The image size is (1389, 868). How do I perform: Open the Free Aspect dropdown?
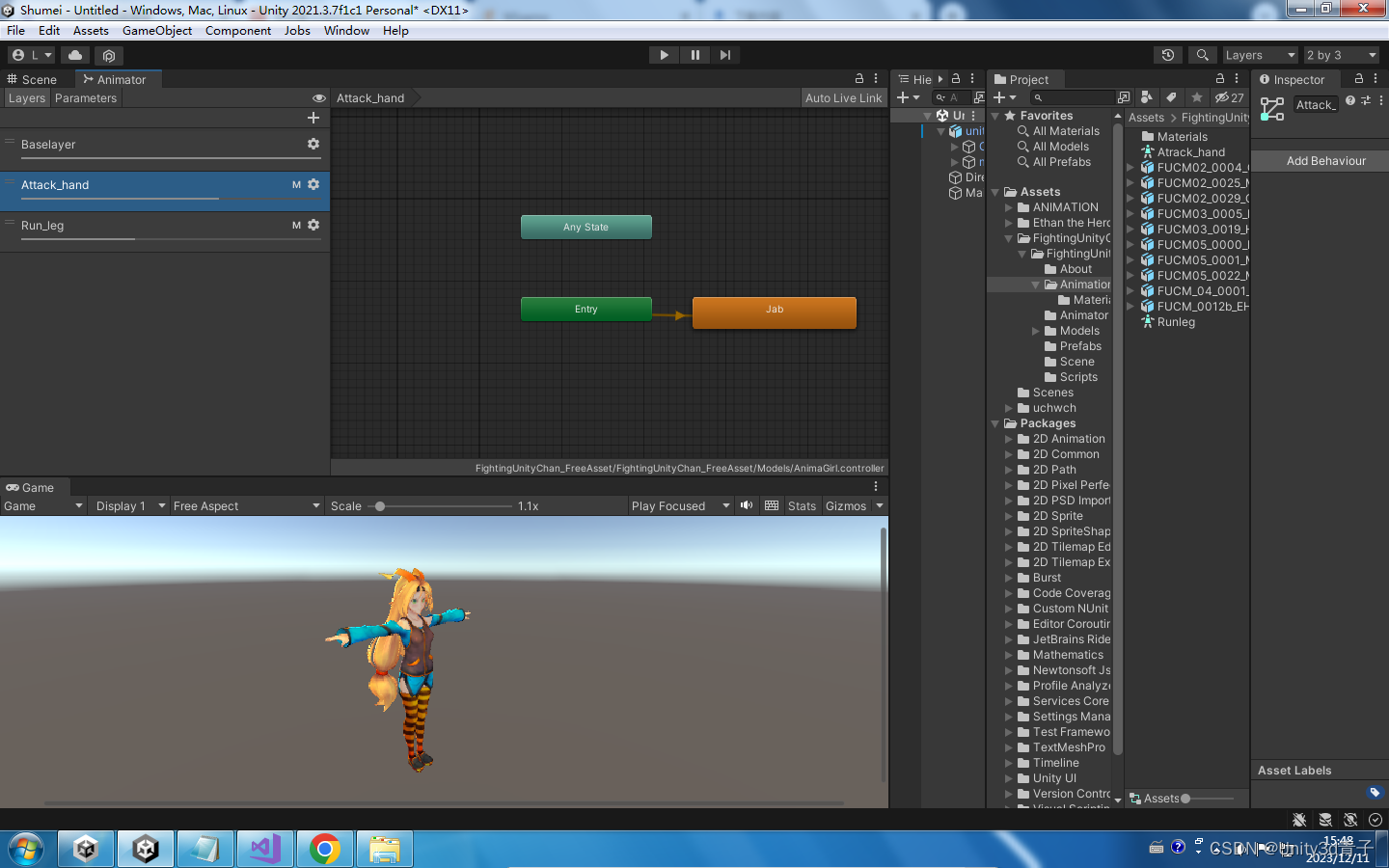click(x=246, y=506)
